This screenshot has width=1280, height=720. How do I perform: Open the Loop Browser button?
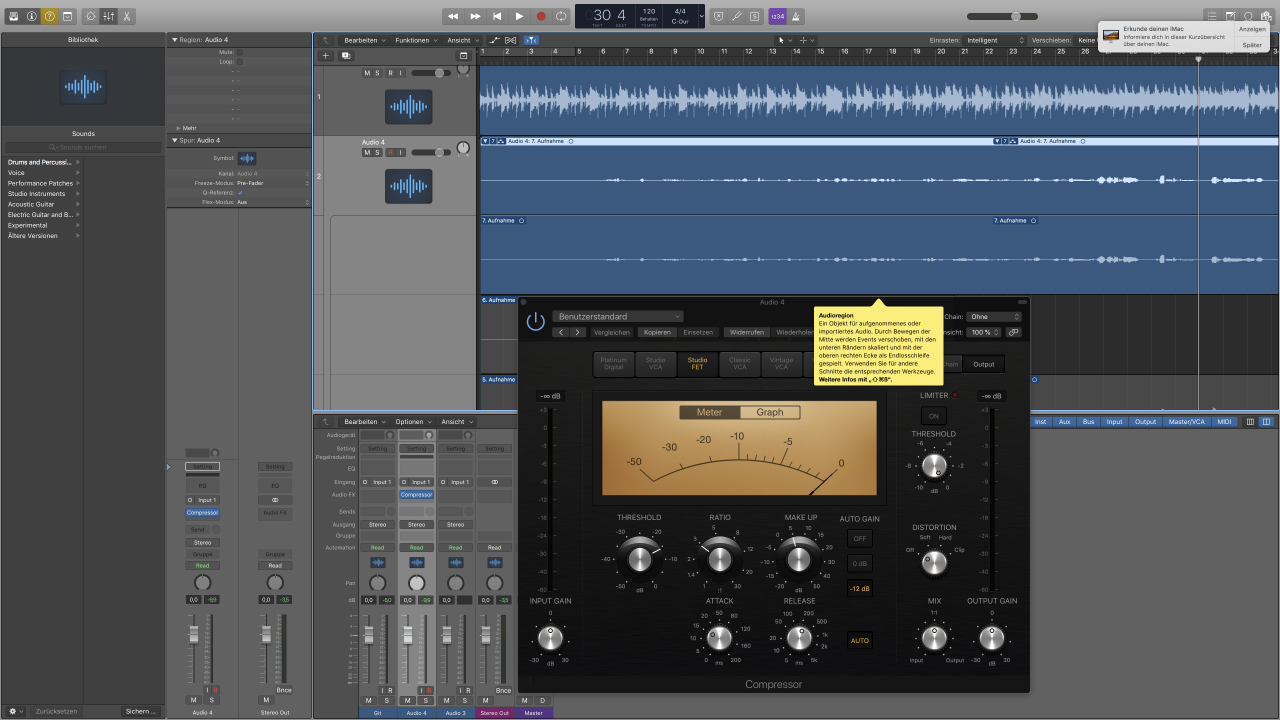(x=1248, y=17)
